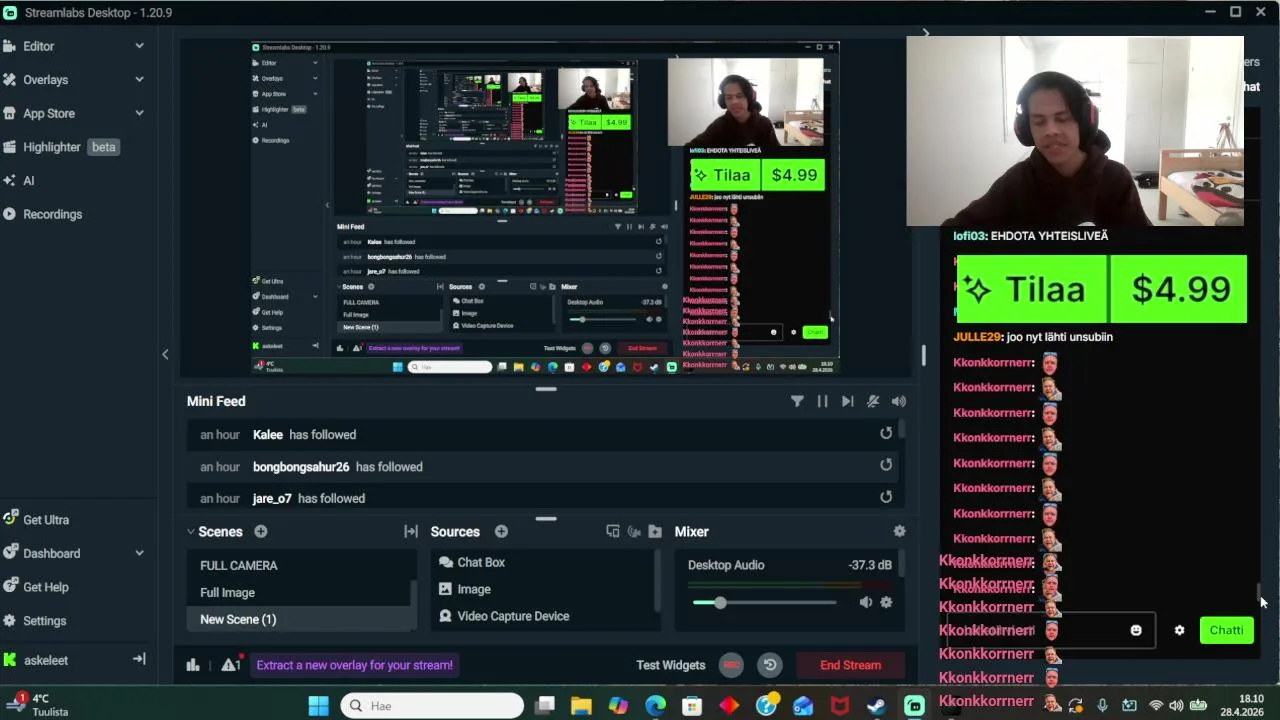
Task: Open Mixer advanced audio settings gear
Action: coord(899,532)
